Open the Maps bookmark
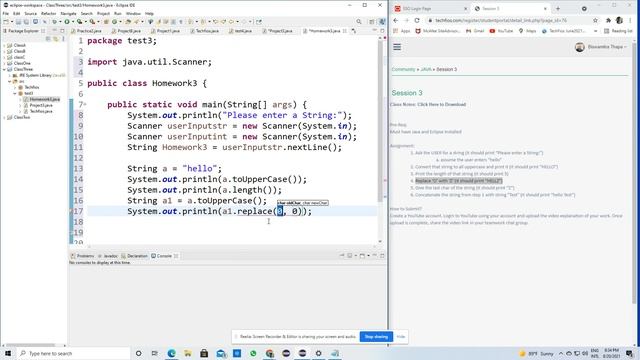 (528, 31)
